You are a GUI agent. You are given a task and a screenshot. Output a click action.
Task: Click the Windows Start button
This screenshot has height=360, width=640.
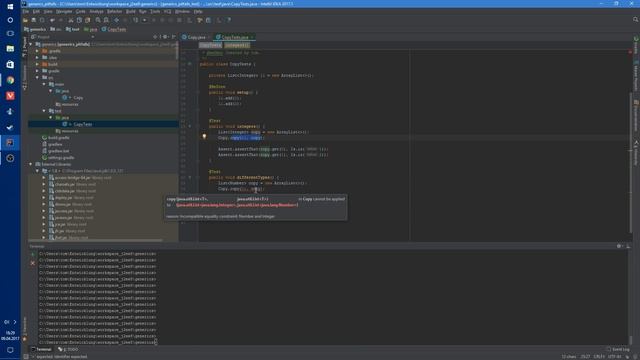10,7
